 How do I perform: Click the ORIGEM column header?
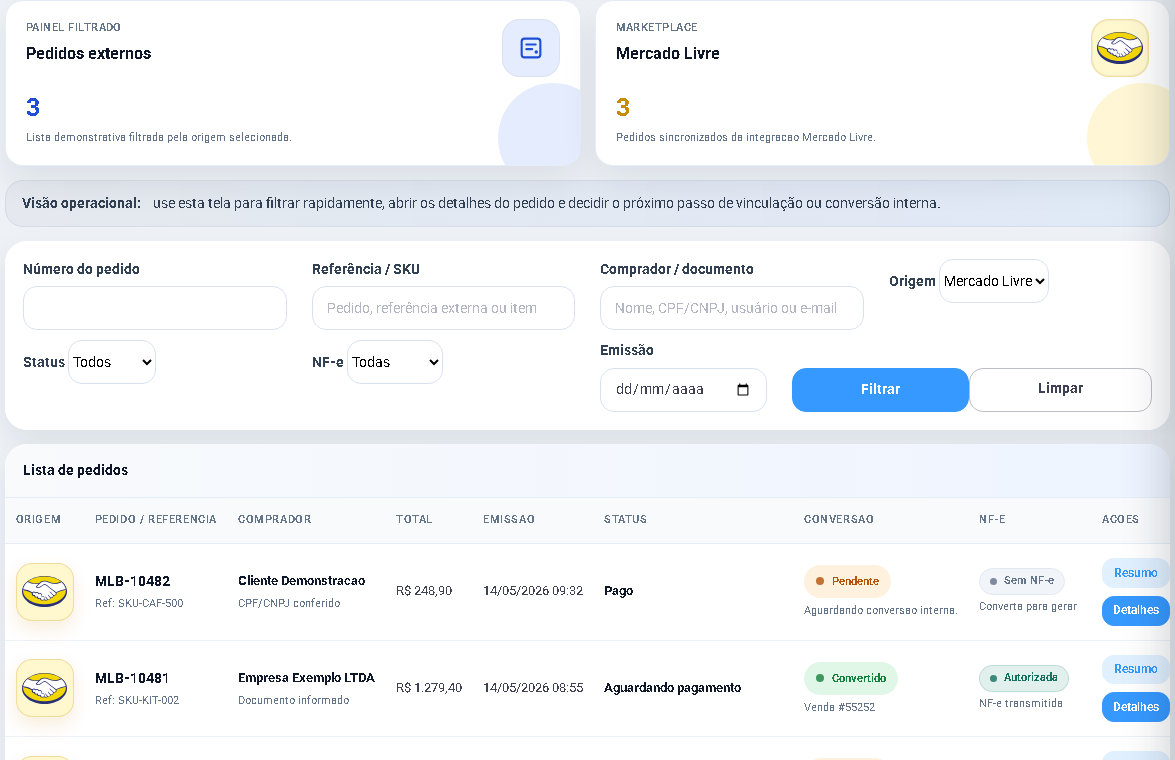click(38, 519)
